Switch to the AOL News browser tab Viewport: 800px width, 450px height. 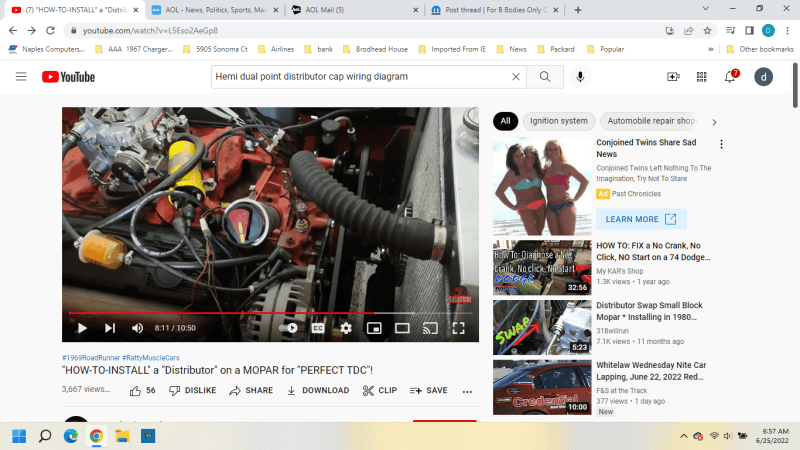tap(214, 10)
